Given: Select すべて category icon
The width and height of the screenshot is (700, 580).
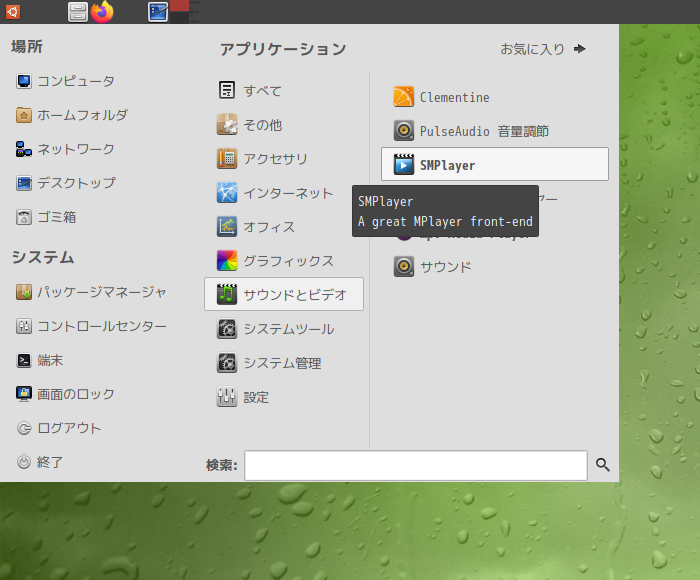Looking at the screenshot, I should [227, 90].
